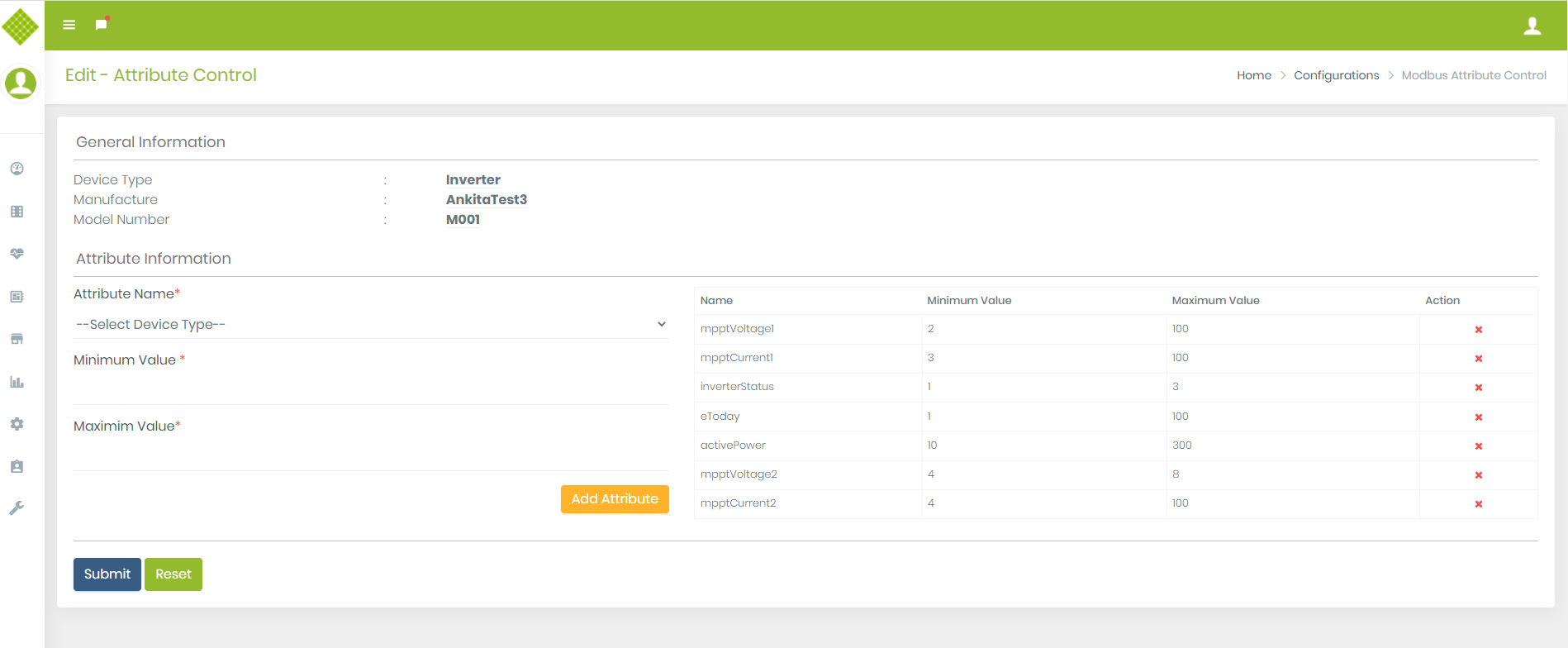Click the Reset button
The height and width of the screenshot is (648, 1568).
(x=173, y=574)
